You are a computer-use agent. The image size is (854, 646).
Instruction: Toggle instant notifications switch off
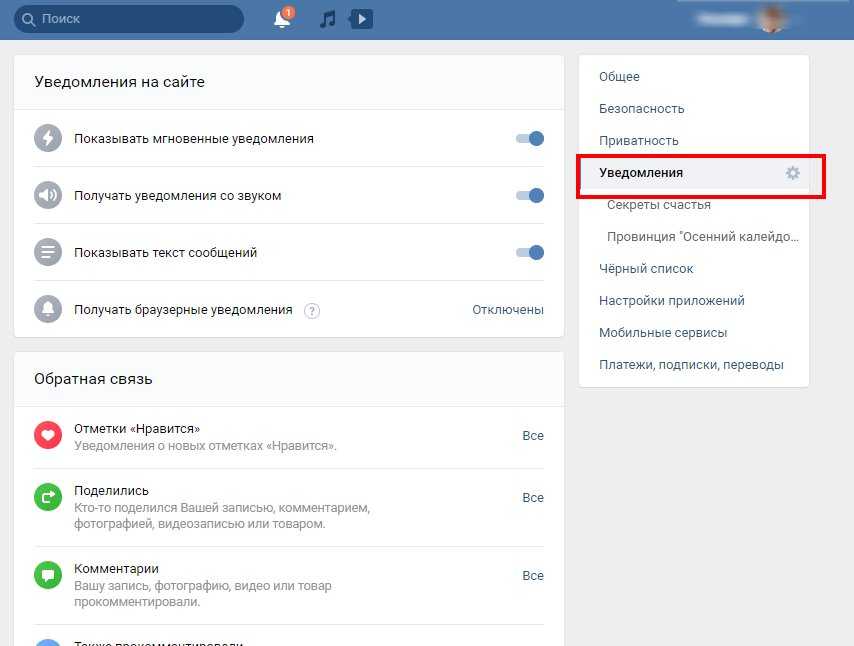[x=530, y=139]
